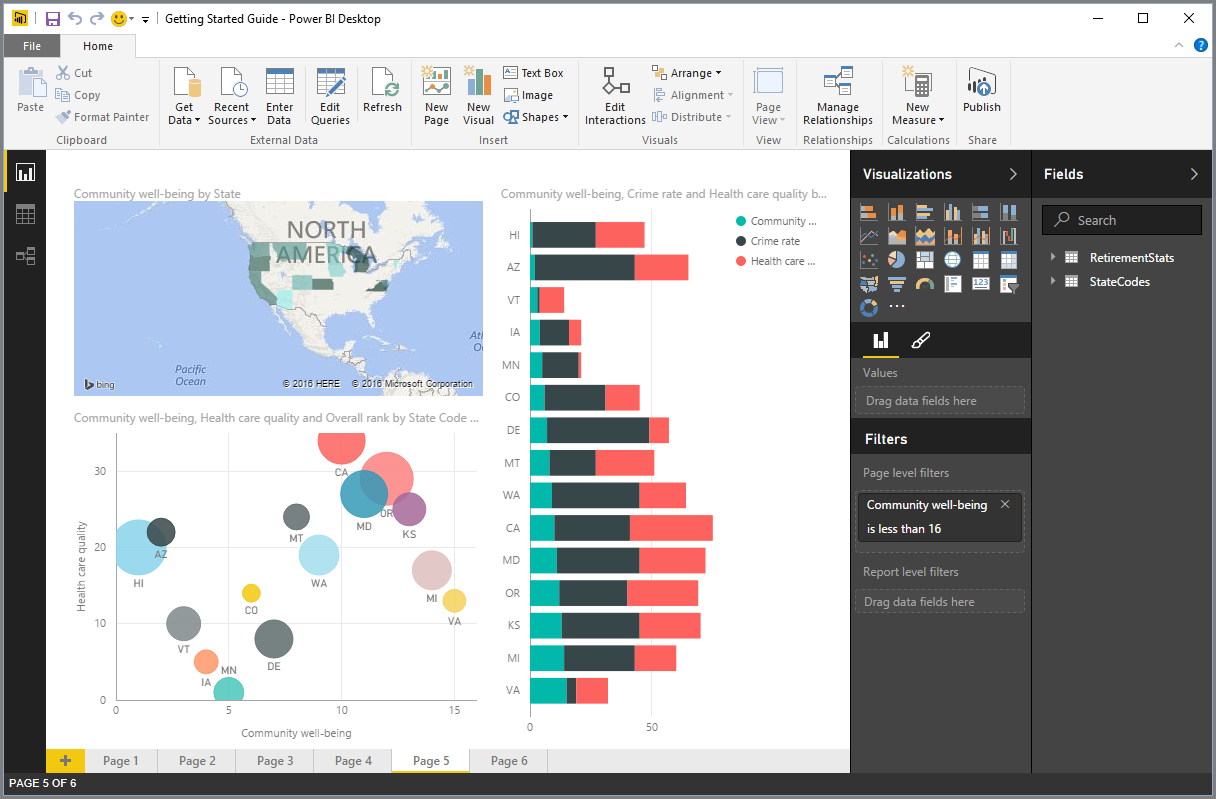1216x799 pixels.
Task: Open the Format paintbrush pane
Action: click(x=921, y=341)
